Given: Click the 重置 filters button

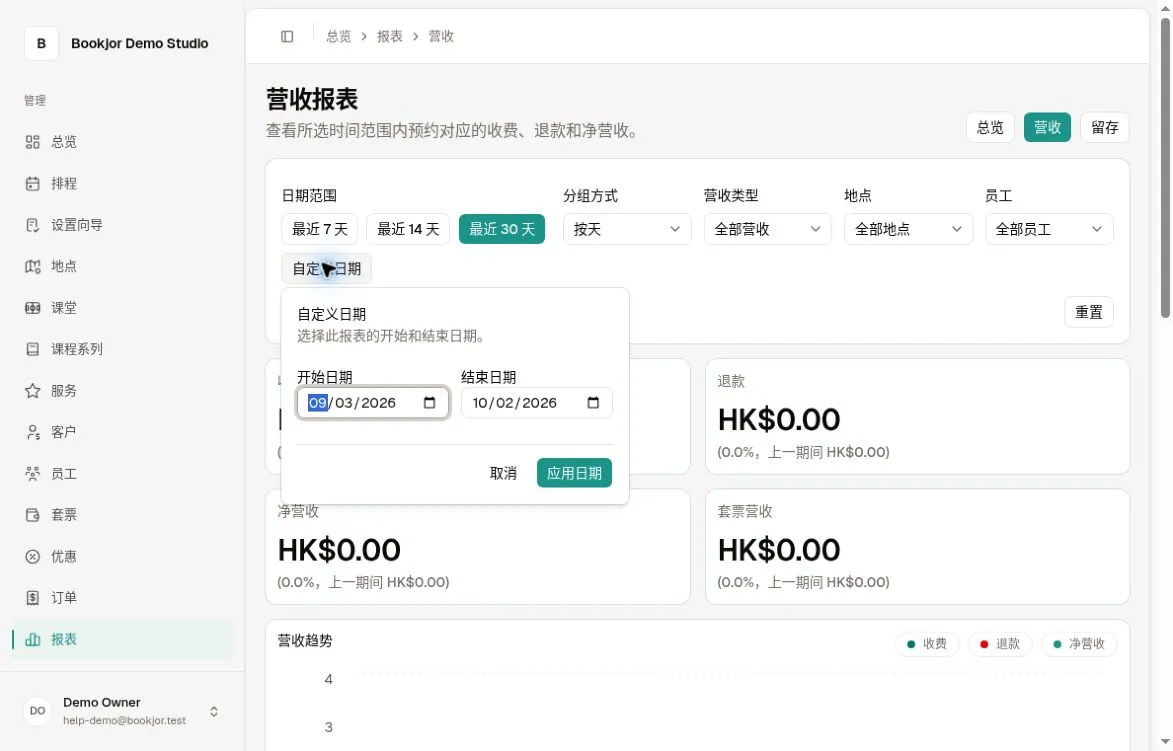Looking at the screenshot, I should click(1088, 312).
